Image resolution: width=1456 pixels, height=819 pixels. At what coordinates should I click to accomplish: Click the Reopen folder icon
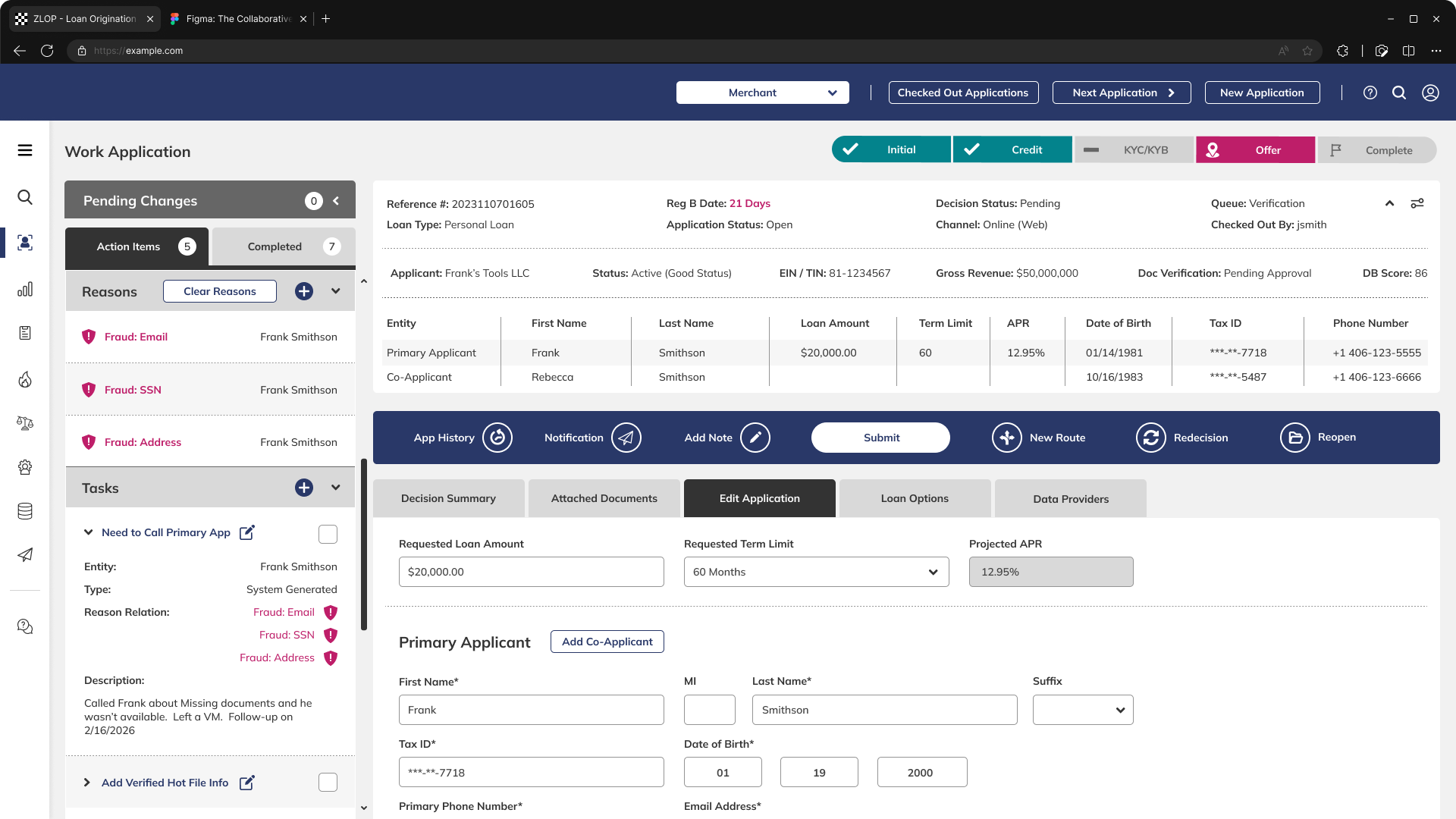(x=1295, y=438)
